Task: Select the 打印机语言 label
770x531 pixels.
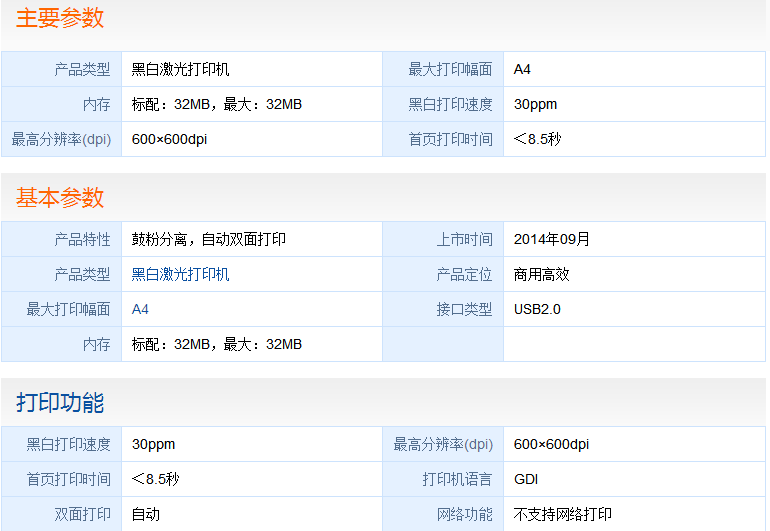Action: pyautogui.click(x=457, y=479)
